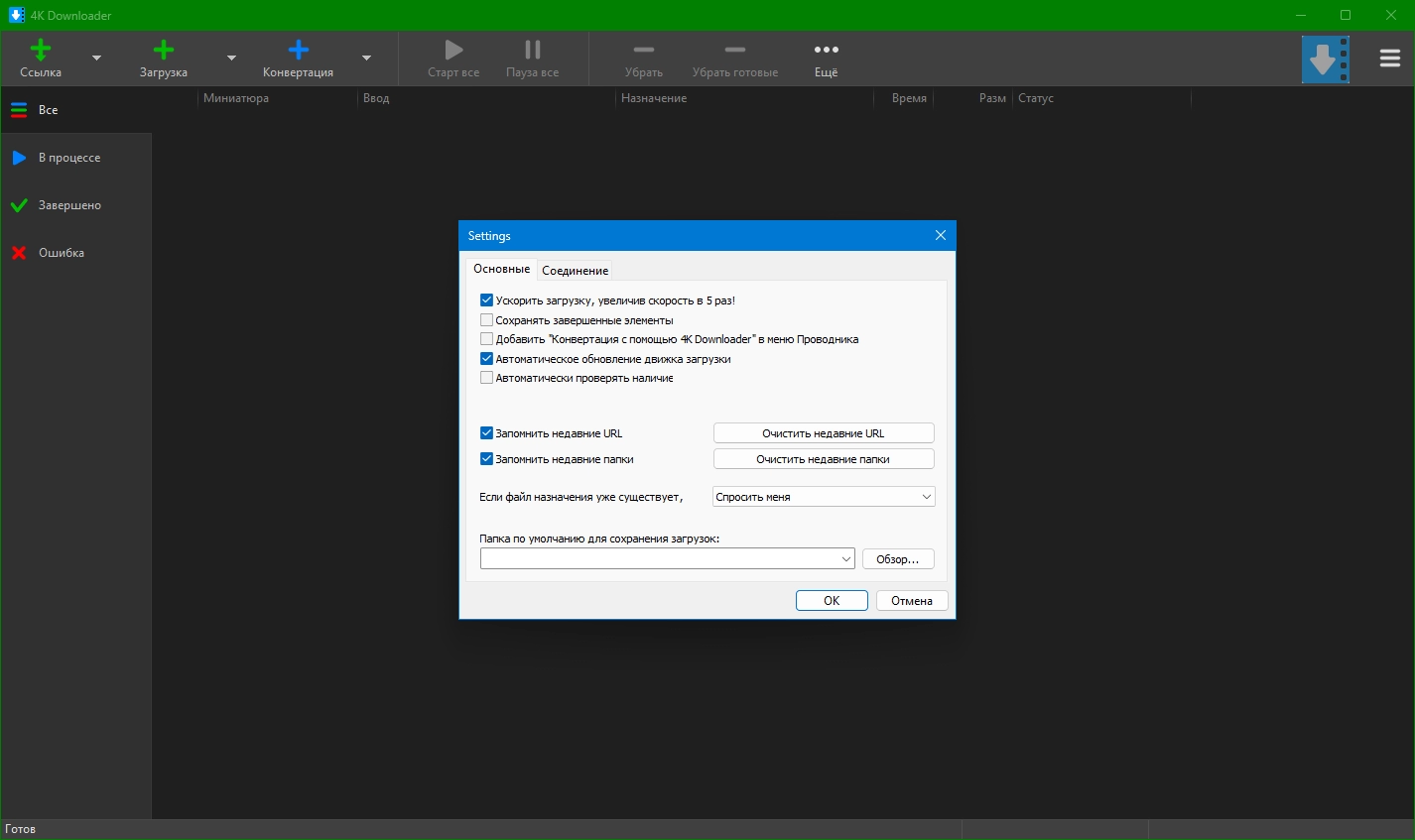Screen dimensions: 1415x840
Task: Click the blue download arrow logo
Action: click(x=1325, y=60)
